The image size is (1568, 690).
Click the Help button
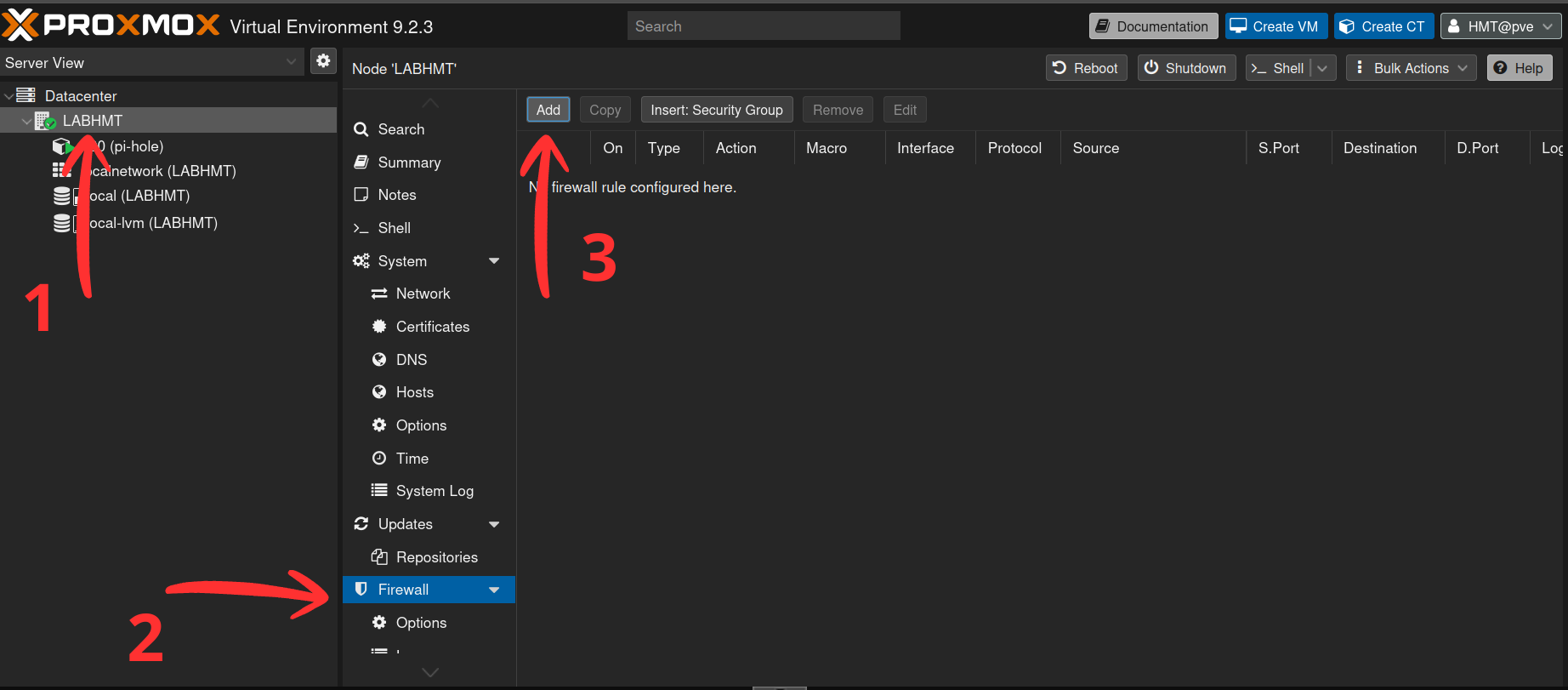[1520, 68]
